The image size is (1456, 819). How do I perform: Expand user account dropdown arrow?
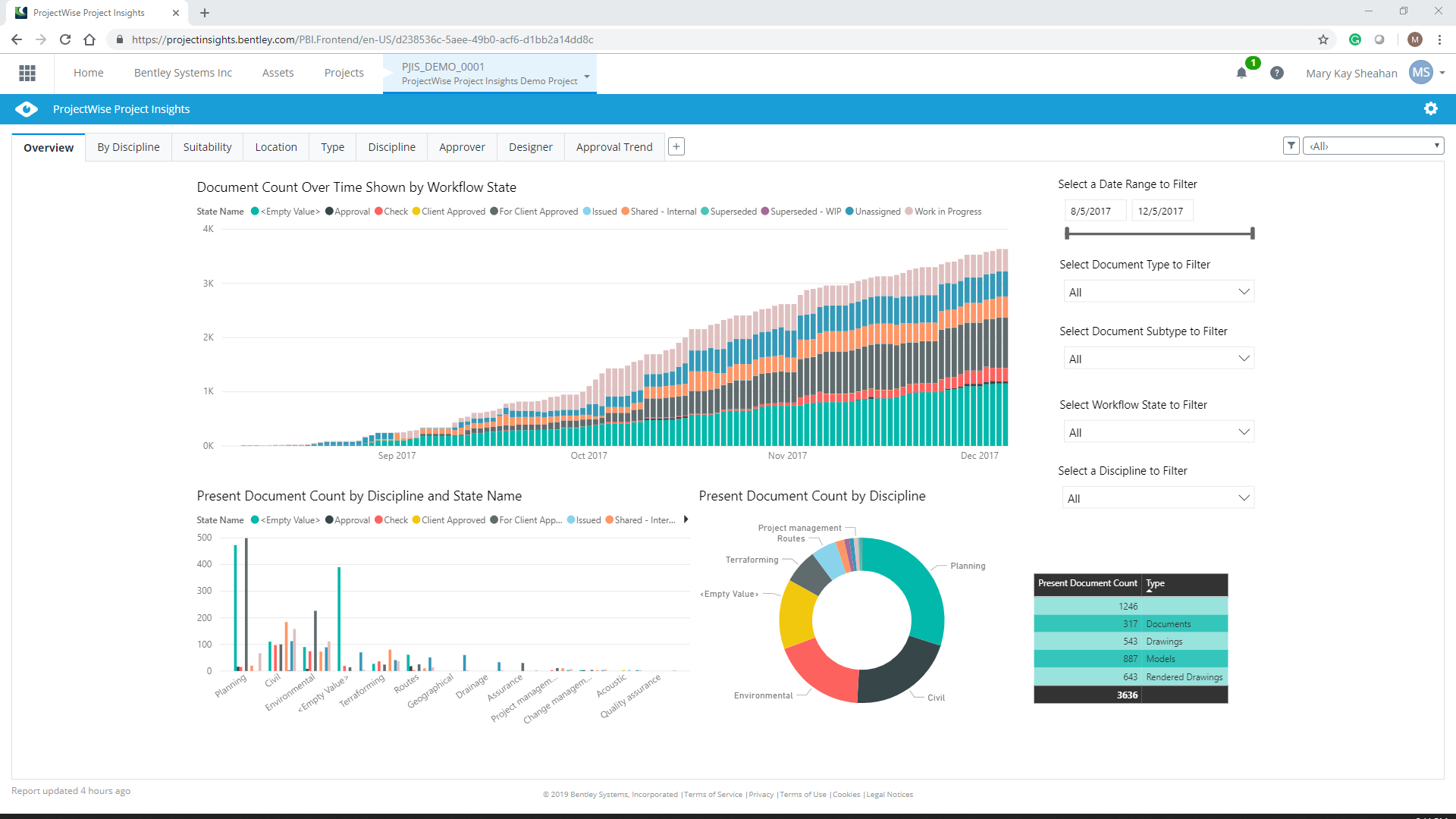[x=1442, y=73]
